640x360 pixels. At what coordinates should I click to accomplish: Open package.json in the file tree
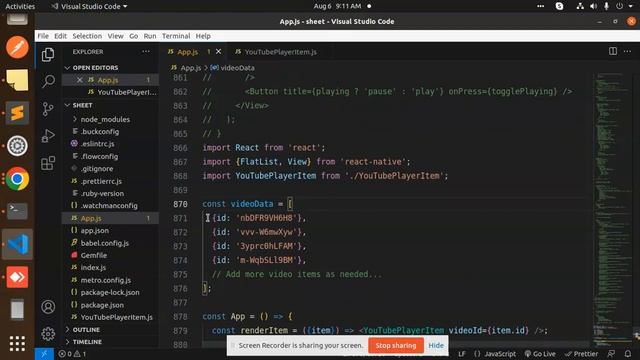click(102, 305)
